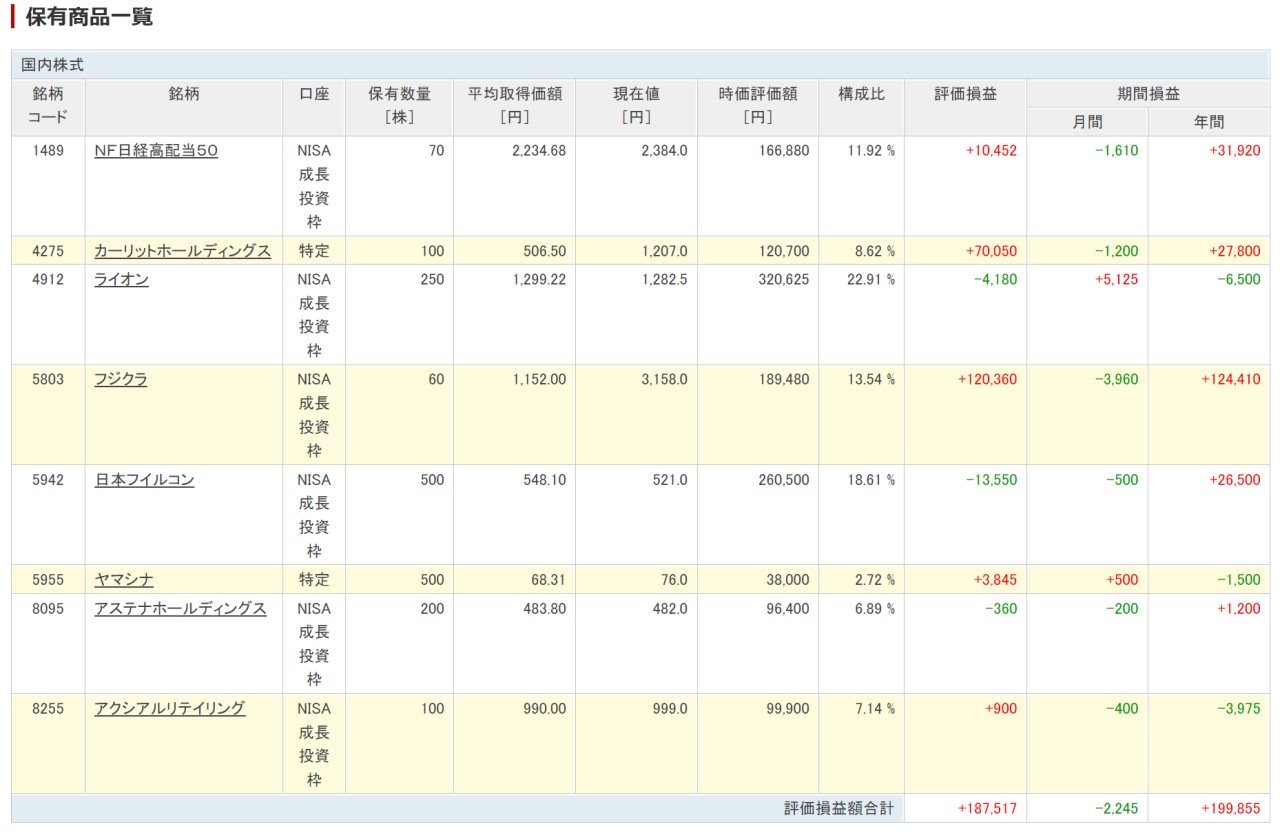Viewport: 1280px width, 833px height.
Task: Open the NF日経高配当50 stock link
Action: click(x=155, y=151)
